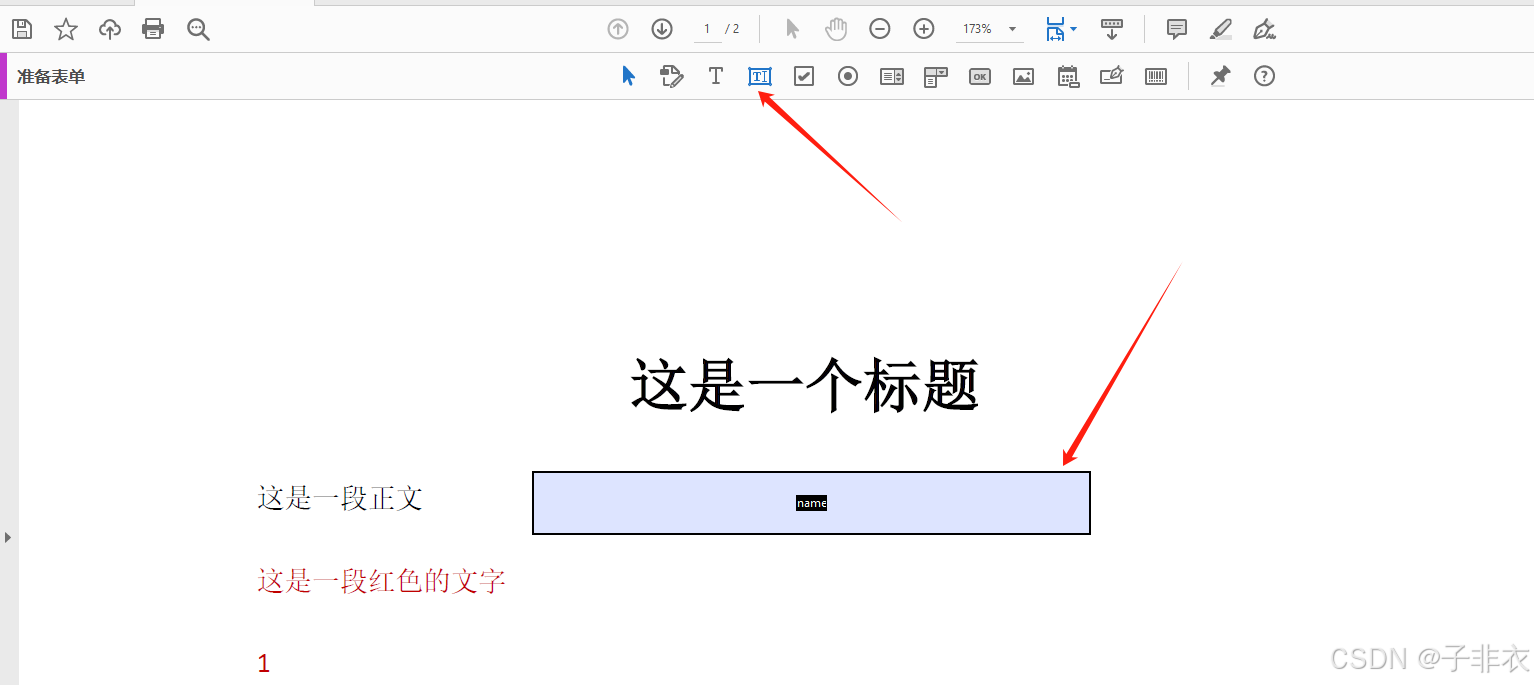Pin to keep the current tool selected

(1219, 76)
